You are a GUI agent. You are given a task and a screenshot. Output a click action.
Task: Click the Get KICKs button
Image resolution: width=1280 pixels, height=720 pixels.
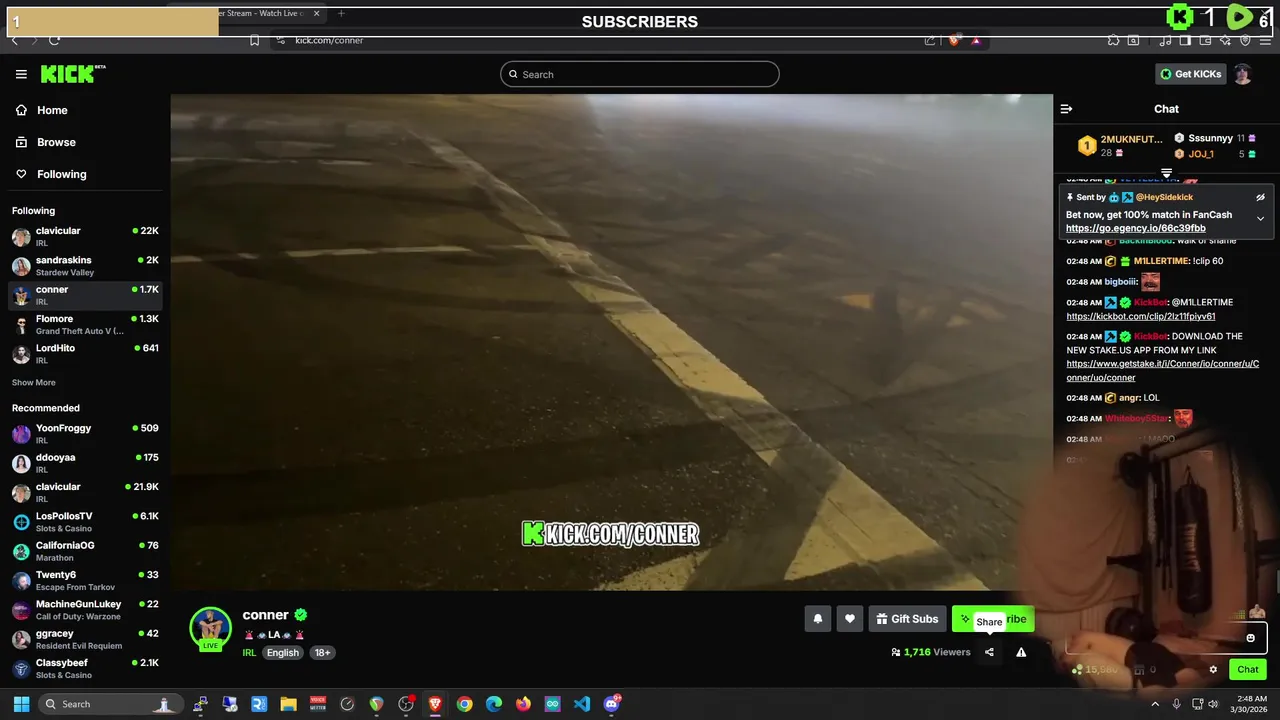[1190, 74]
